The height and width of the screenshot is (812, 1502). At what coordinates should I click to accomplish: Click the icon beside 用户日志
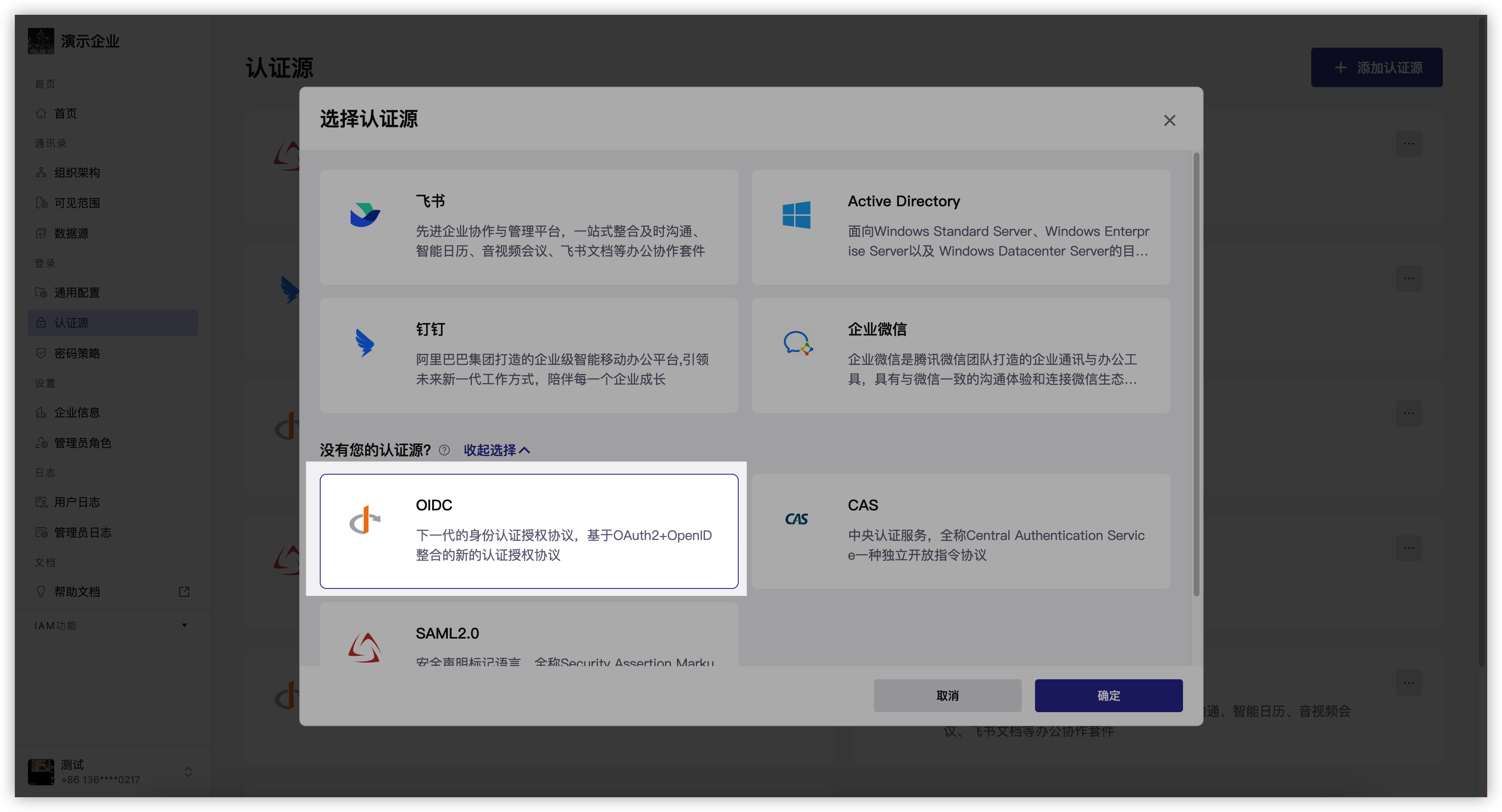(x=41, y=502)
